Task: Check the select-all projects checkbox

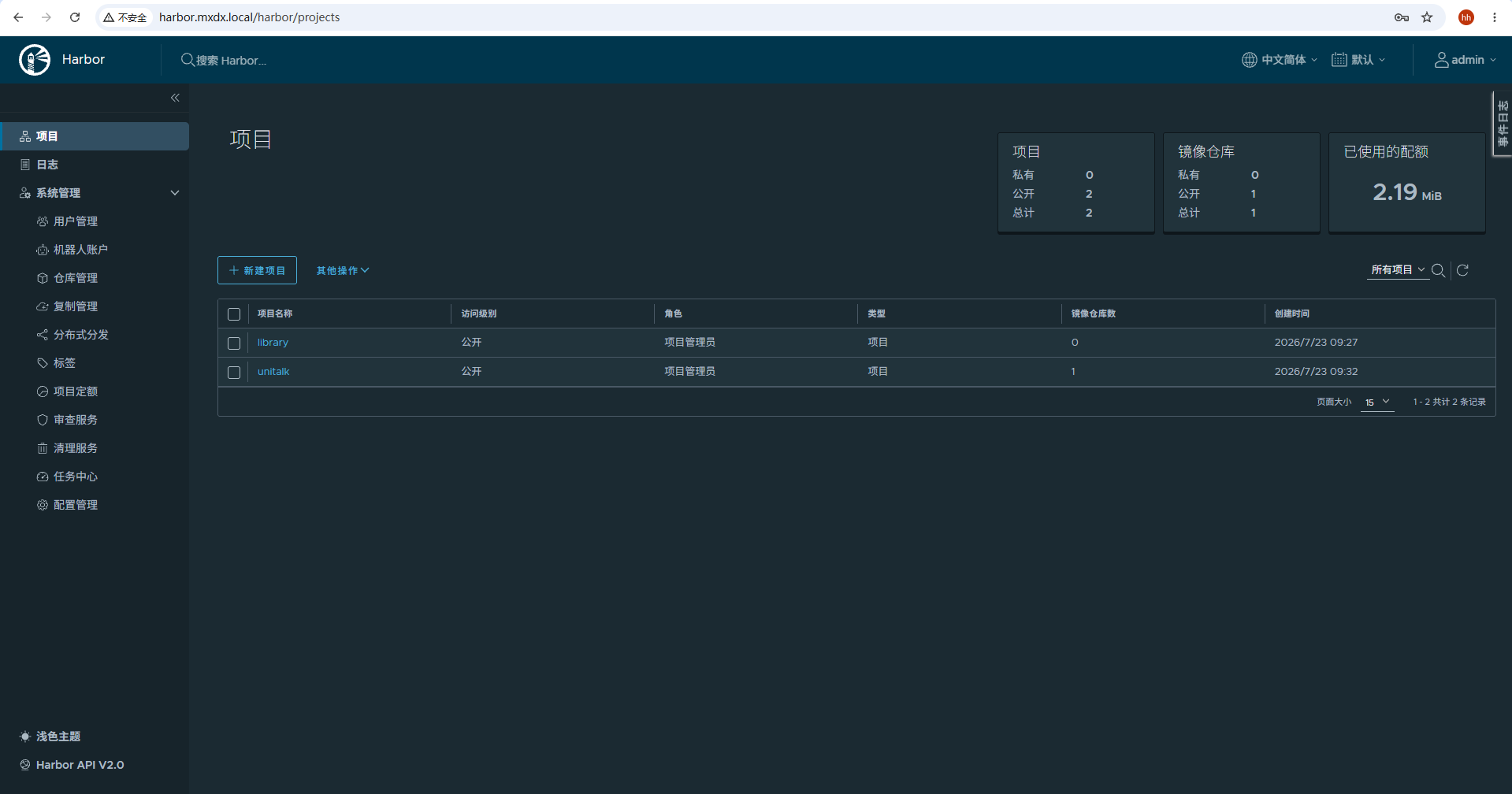Action: (234, 314)
